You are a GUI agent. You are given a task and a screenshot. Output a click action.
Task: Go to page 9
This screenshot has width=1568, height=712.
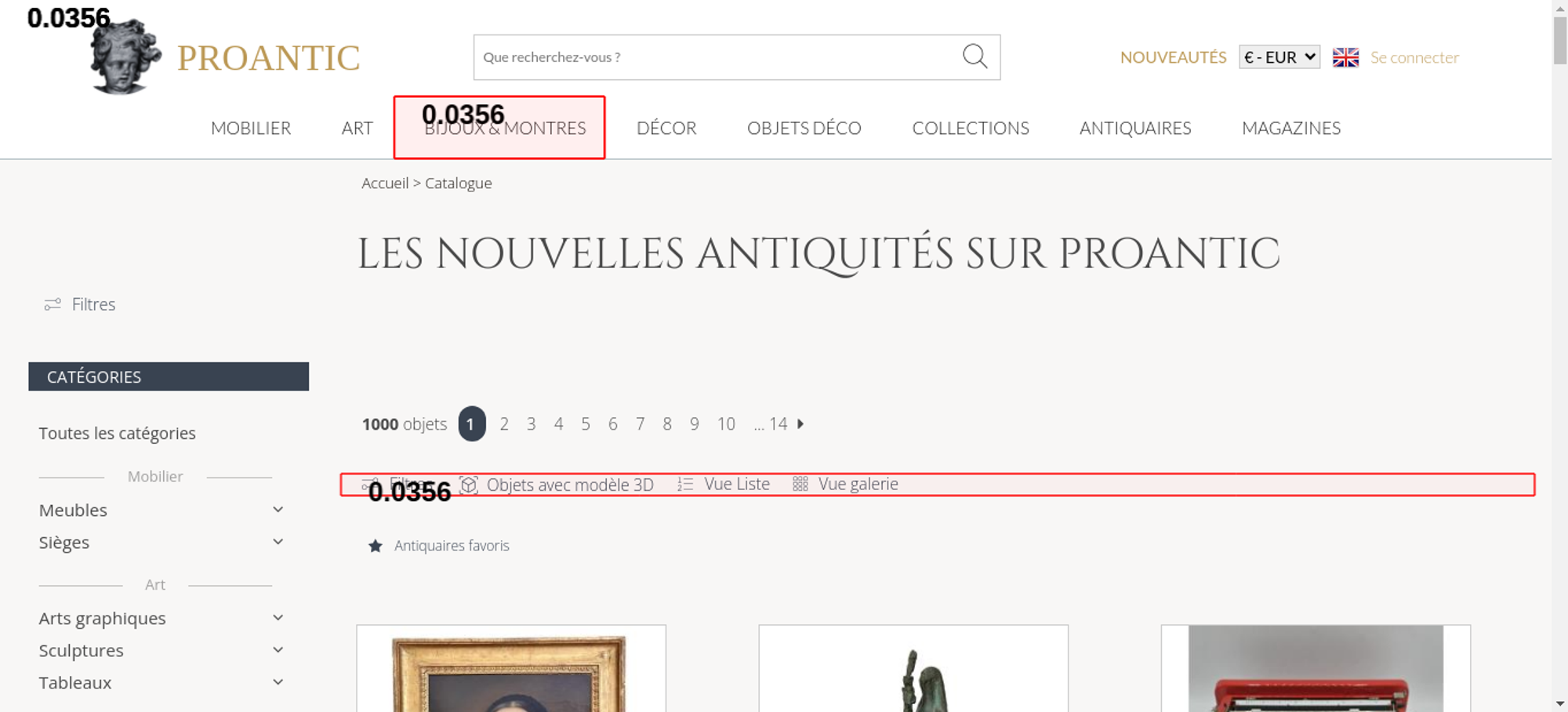pos(694,424)
